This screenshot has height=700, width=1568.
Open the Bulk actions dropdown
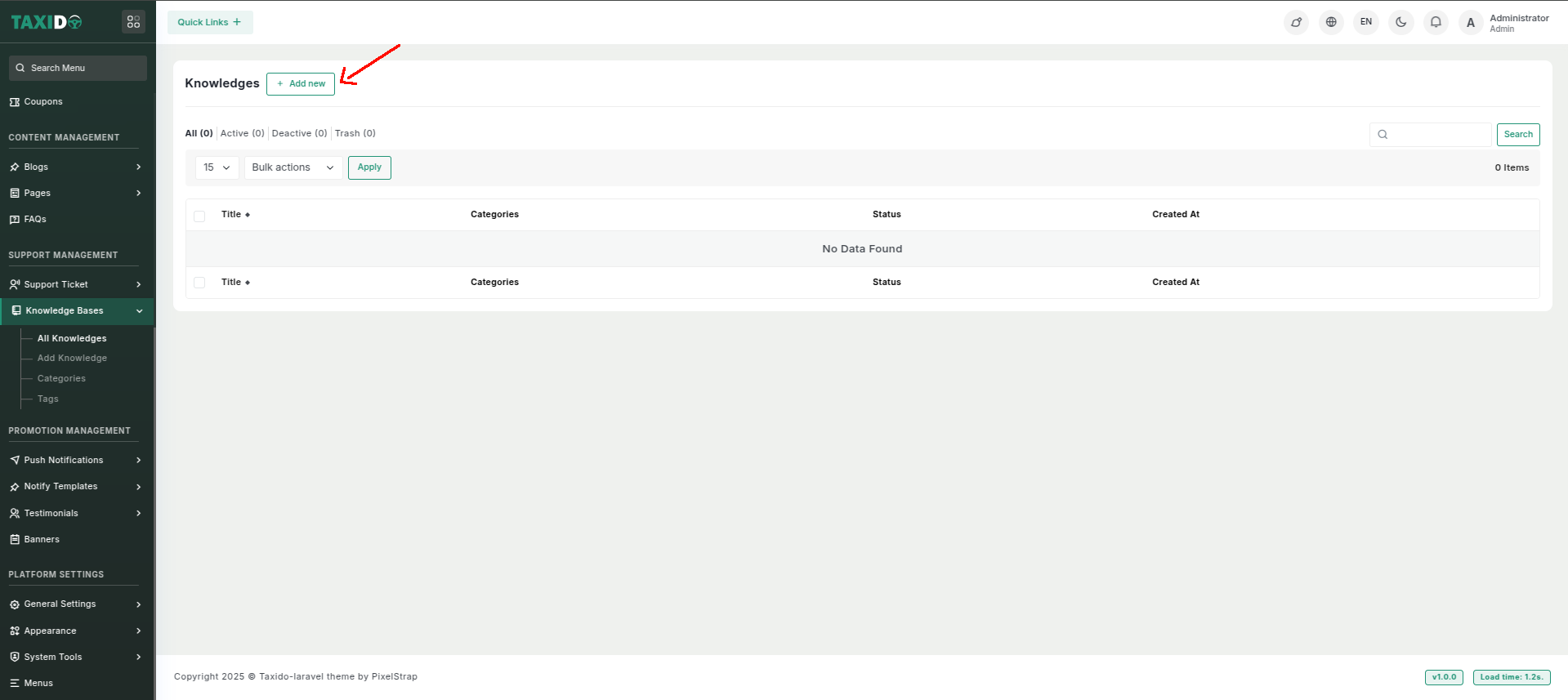(293, 167)
